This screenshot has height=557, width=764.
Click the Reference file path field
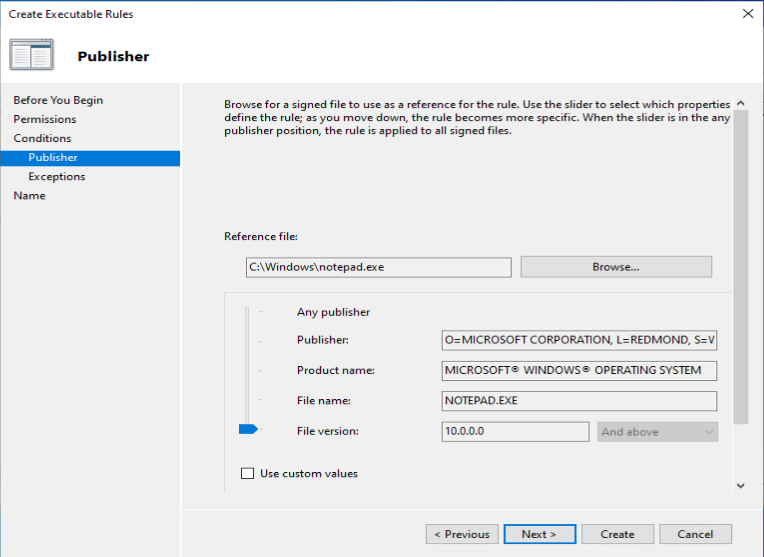click(377, 267)
